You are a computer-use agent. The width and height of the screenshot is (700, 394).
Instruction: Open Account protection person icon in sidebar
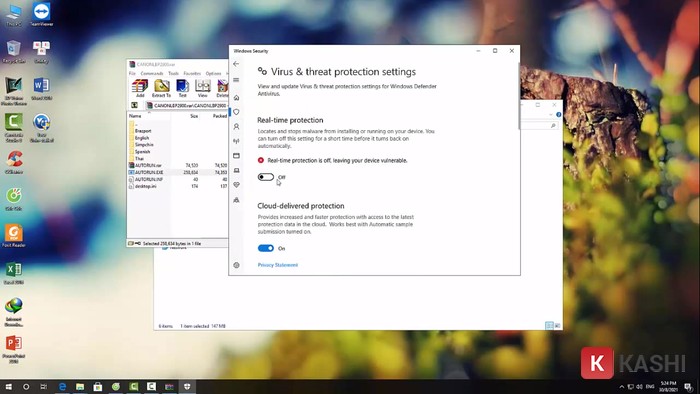coord(236,127)
